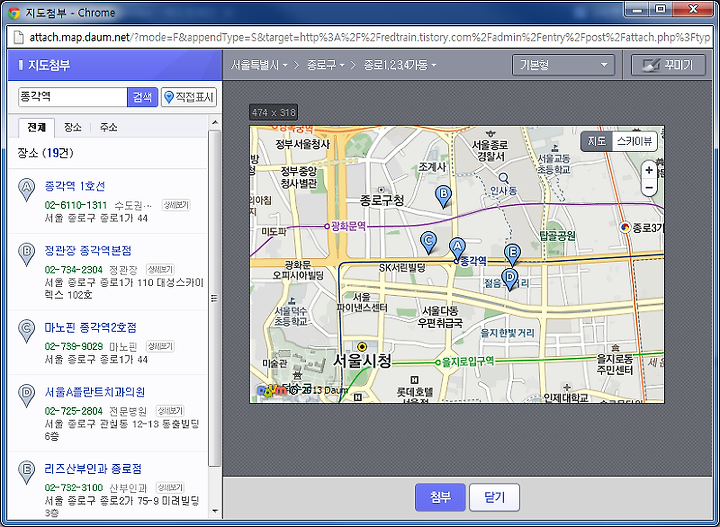Open the 리즈산부인과 종로점 result link
Screen dimensions: 720x527
click(93, 469)
